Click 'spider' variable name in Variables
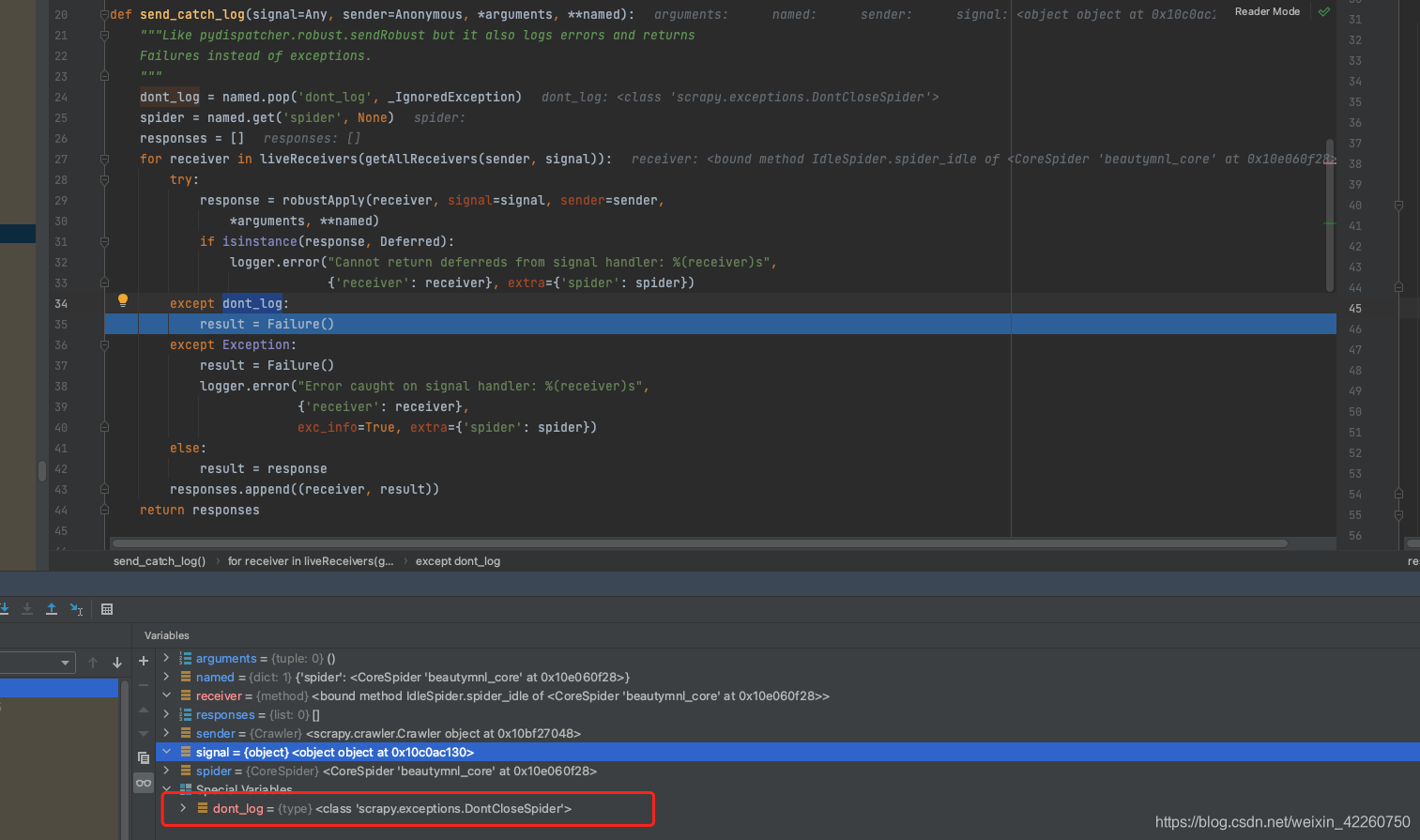This screenshot has height=840, width=1420. 214,771
